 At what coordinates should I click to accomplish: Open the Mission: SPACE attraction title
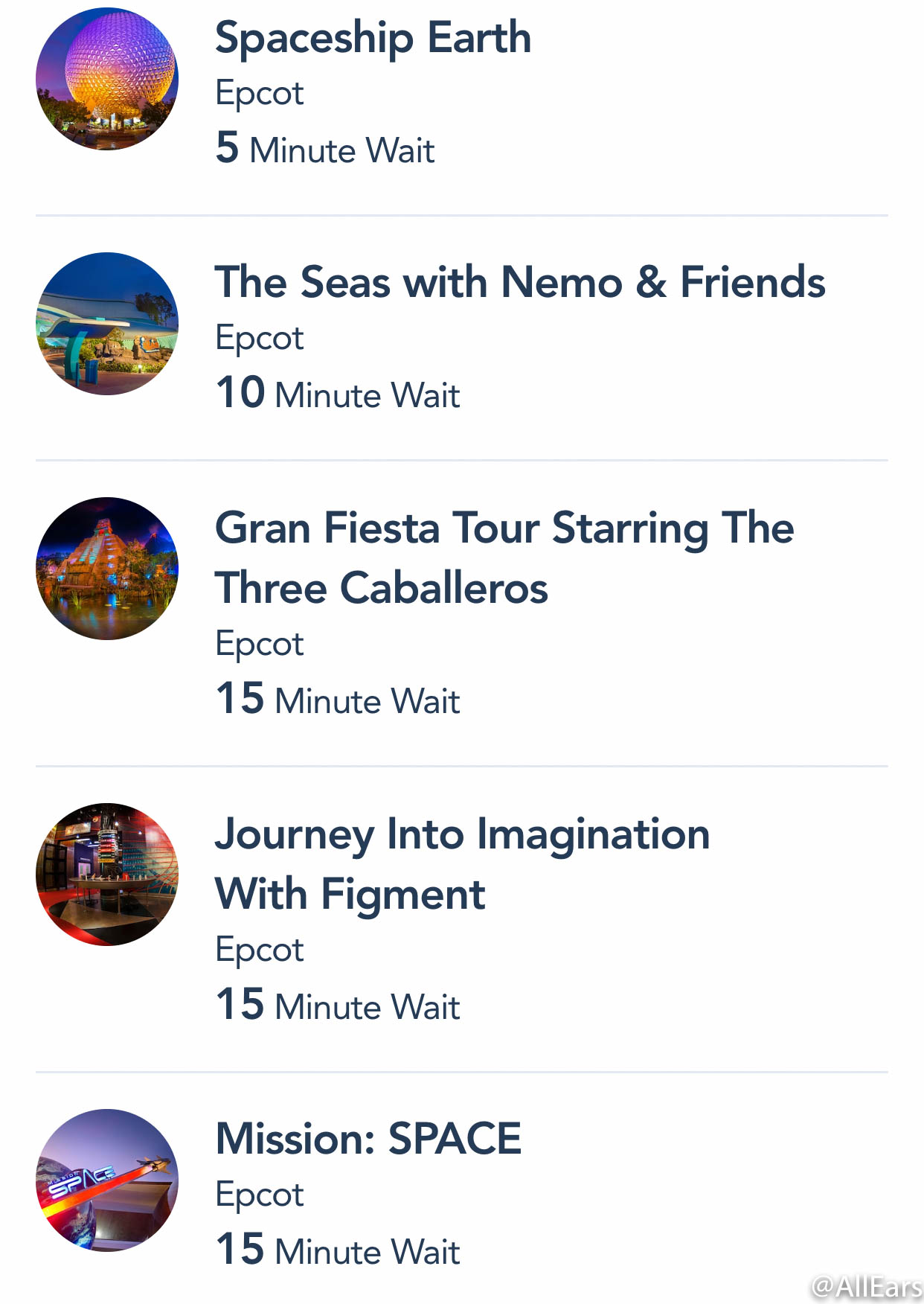(368, 1139)
